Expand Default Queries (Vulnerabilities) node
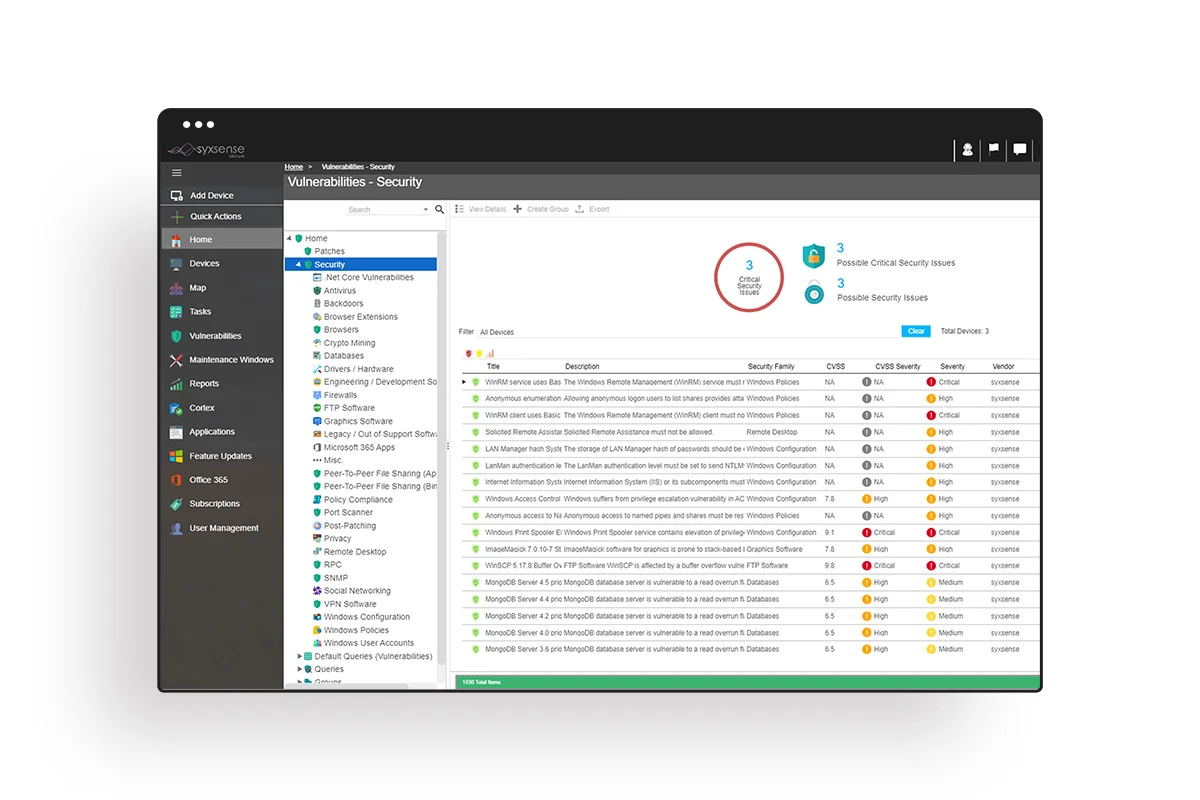 (x=299, y=656)
